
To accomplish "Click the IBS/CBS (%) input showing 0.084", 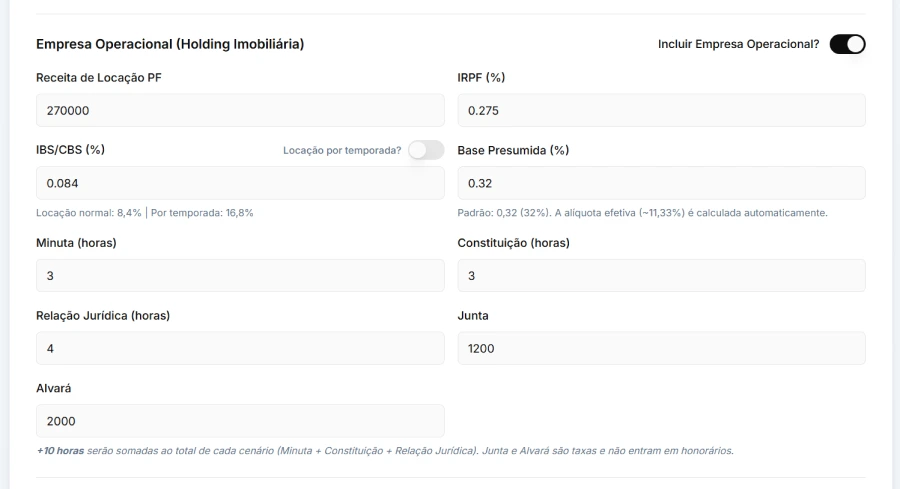I will pyautogui.click(x=240, y=183).
